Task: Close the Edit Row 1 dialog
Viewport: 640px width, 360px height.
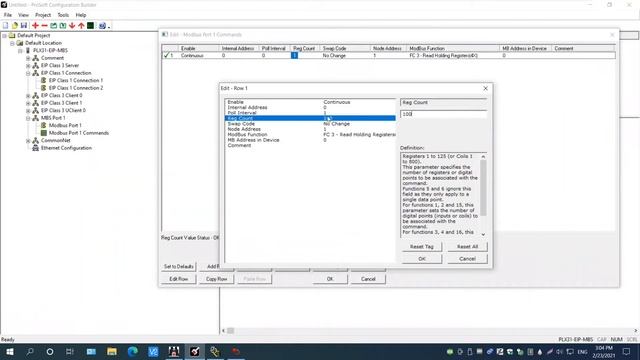Action: pos(485,88)
